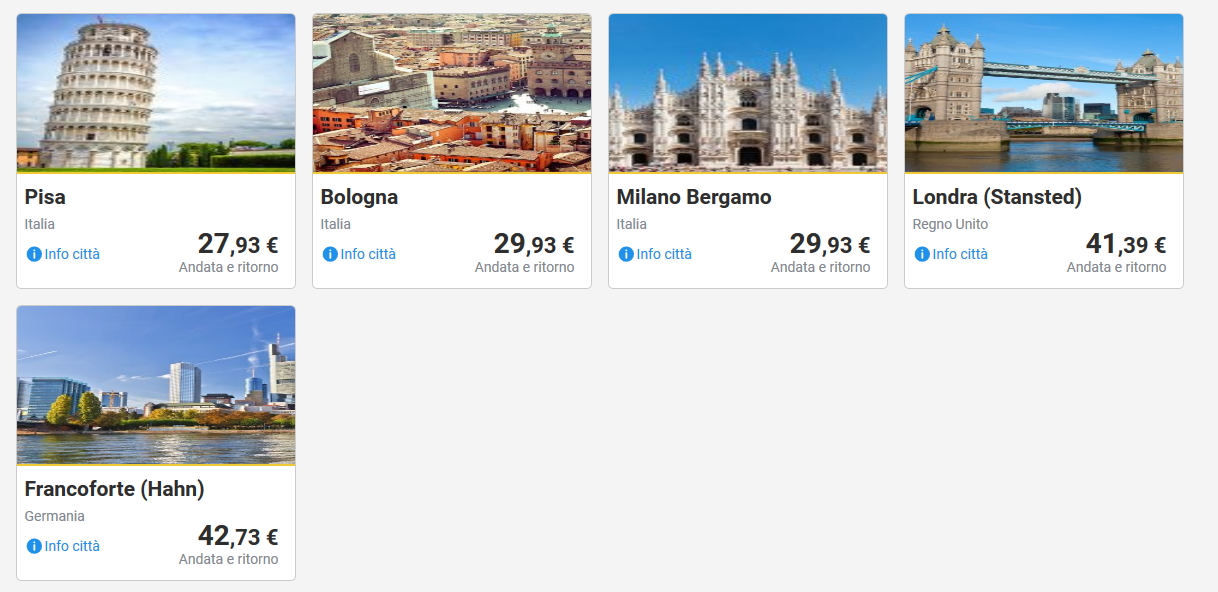Open the Bologna rooftops photo
The image size is (1218, 592).
pos(452,92)
